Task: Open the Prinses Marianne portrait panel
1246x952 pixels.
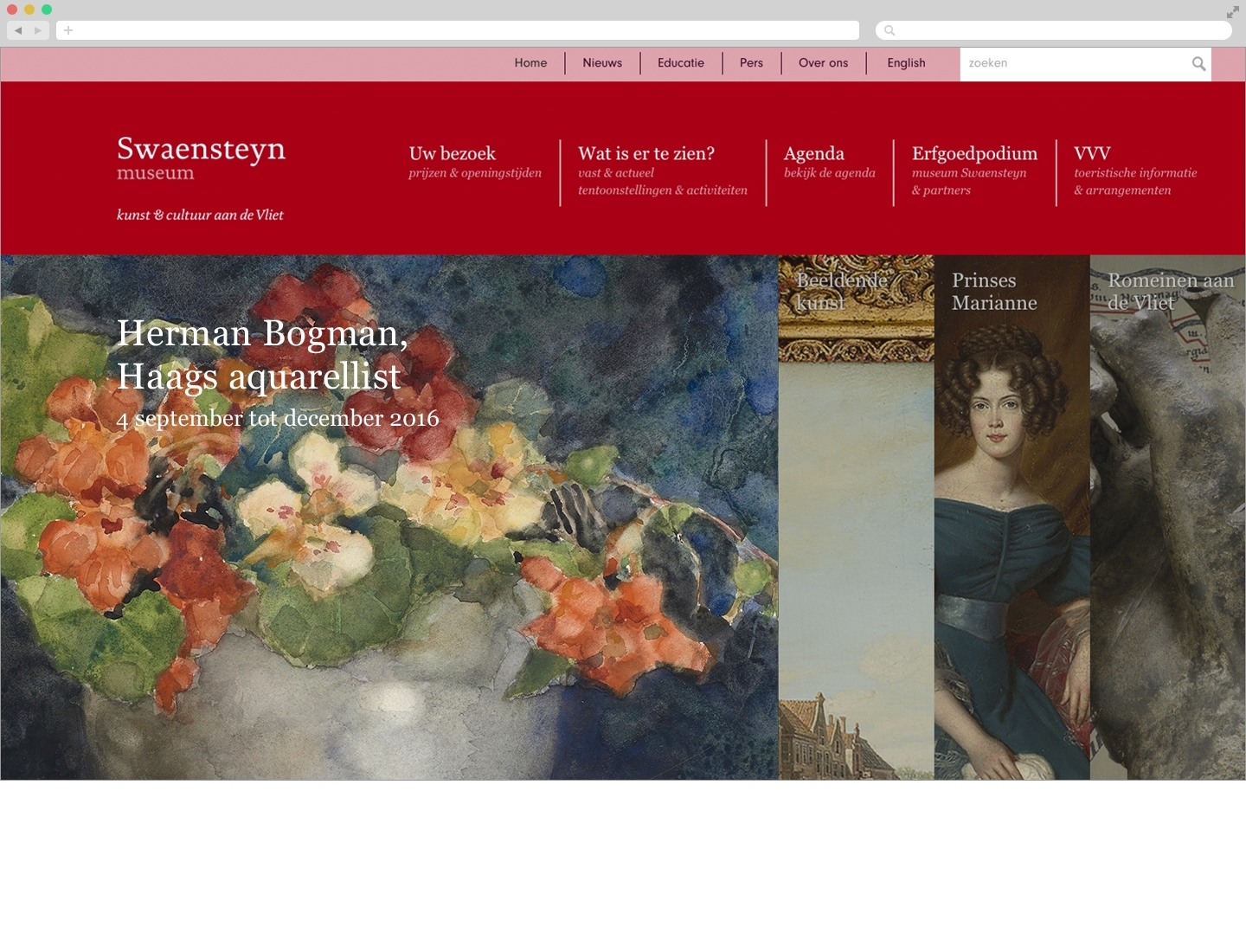Action: tap(1012, 518)
